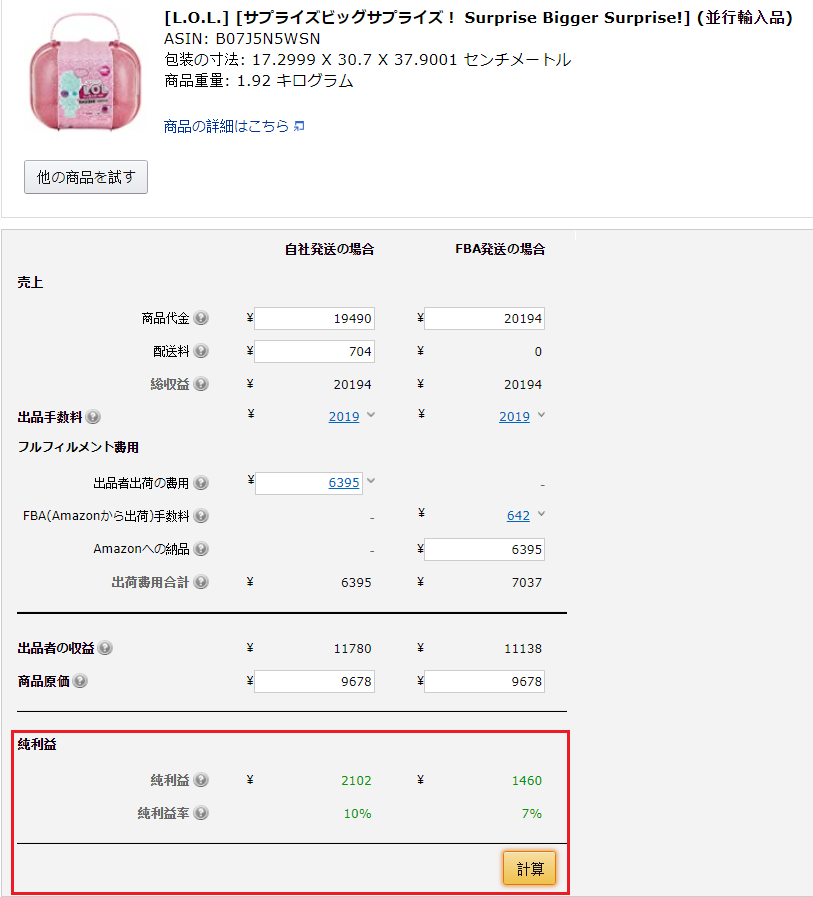Click 商品代金 field showing 19490

[x=314, y=318]
